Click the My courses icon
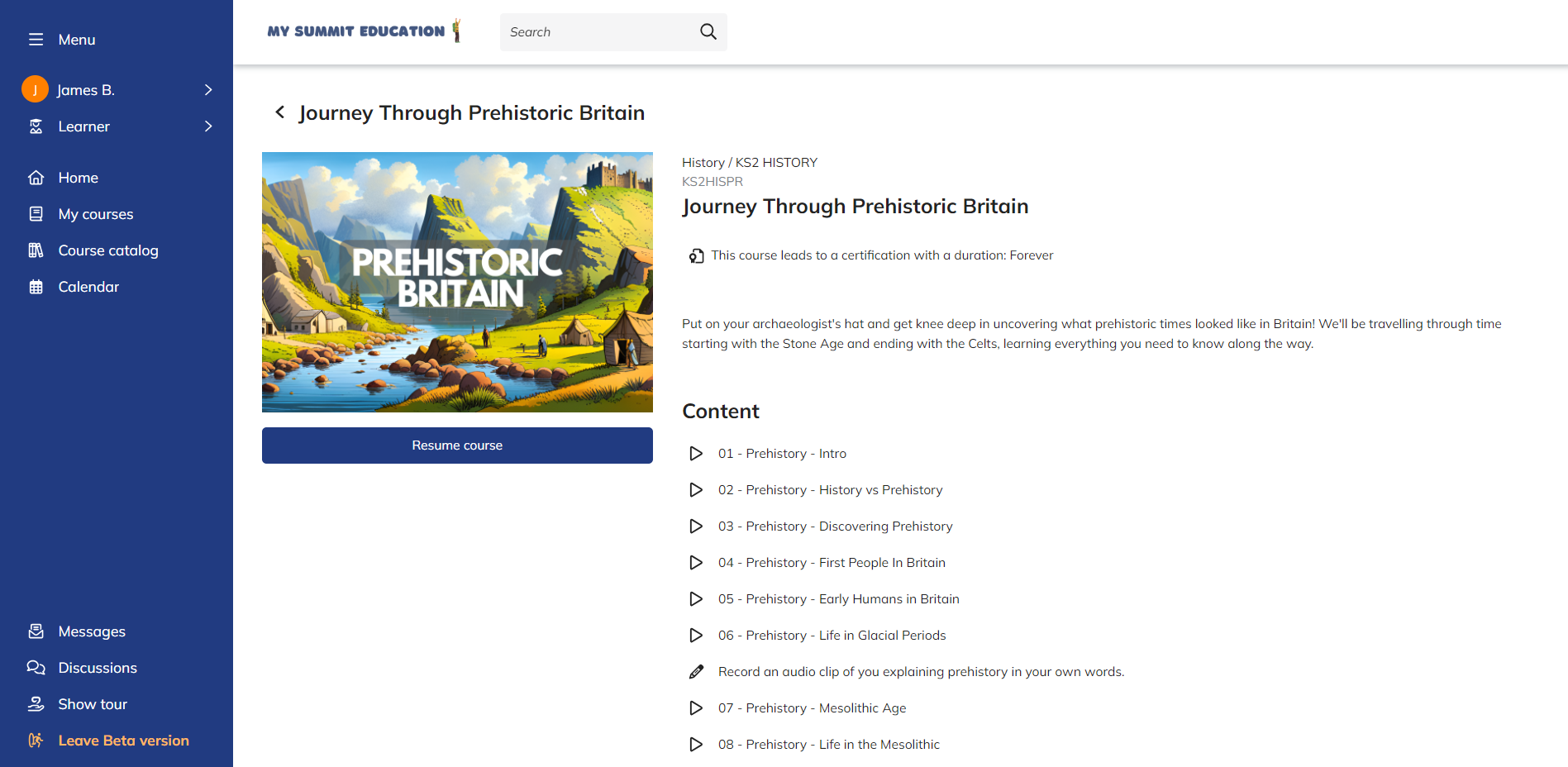 (36, 214)
